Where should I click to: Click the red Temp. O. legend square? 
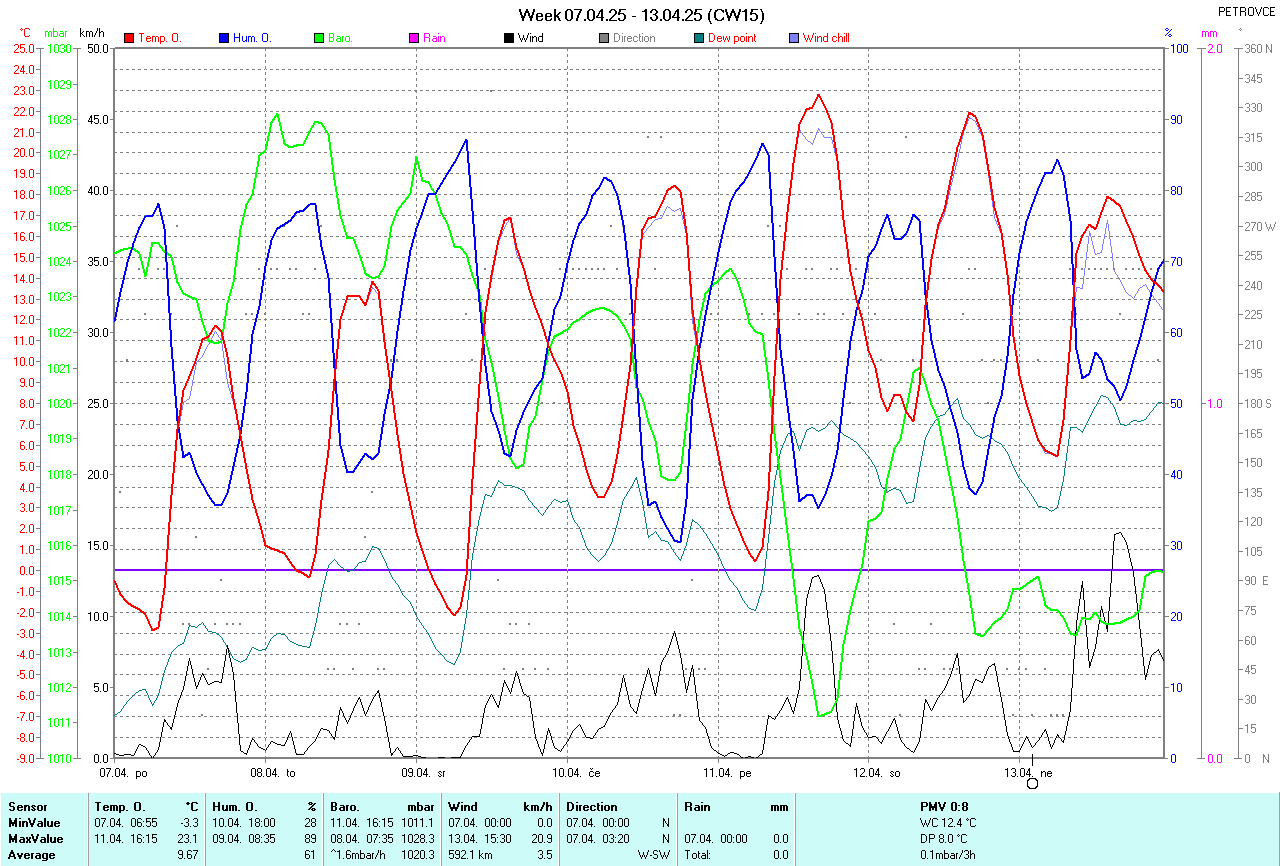[x=129, y=38]
